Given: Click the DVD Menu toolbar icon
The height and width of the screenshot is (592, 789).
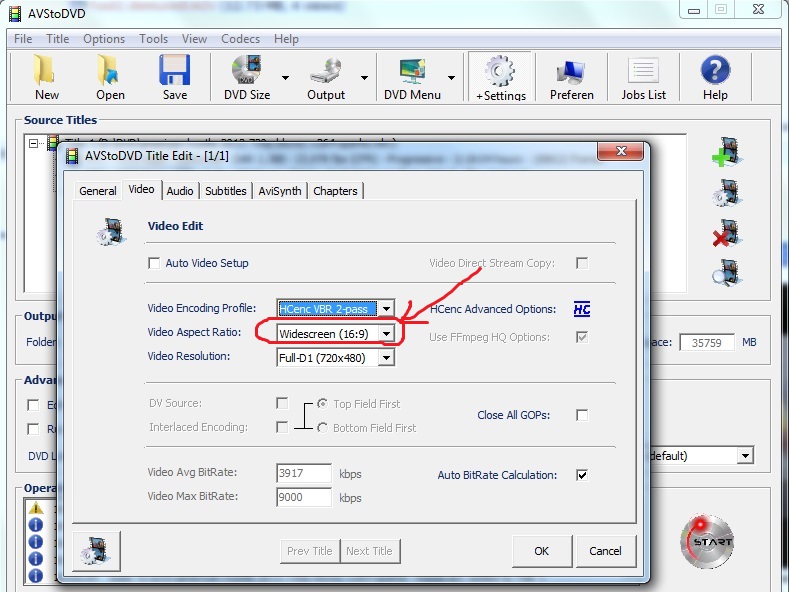Looking at the screenshot, I should click(x=412, y=78).
